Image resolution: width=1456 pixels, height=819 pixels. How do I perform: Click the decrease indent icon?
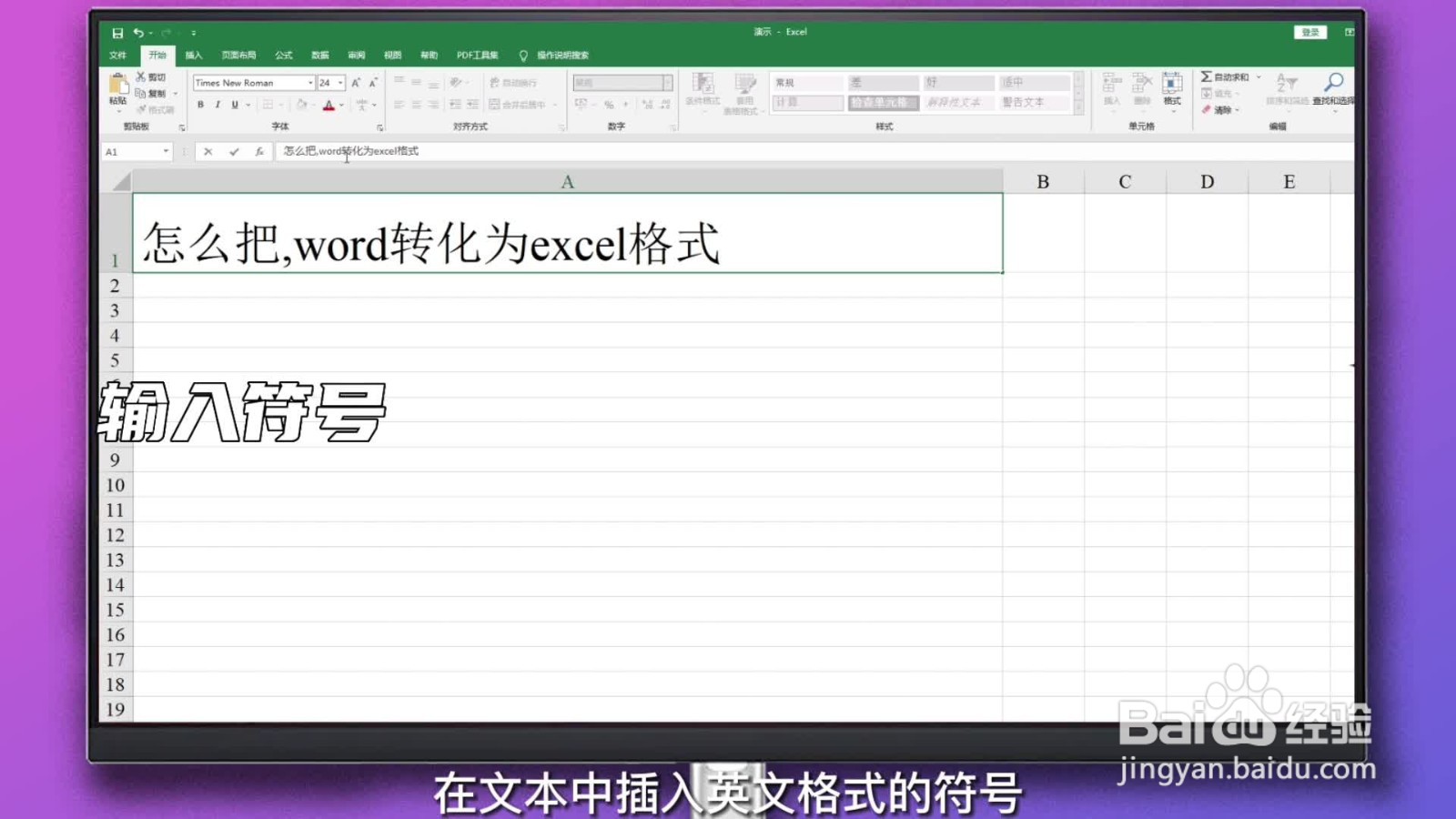pyautogui.click(x=455, y=105)
